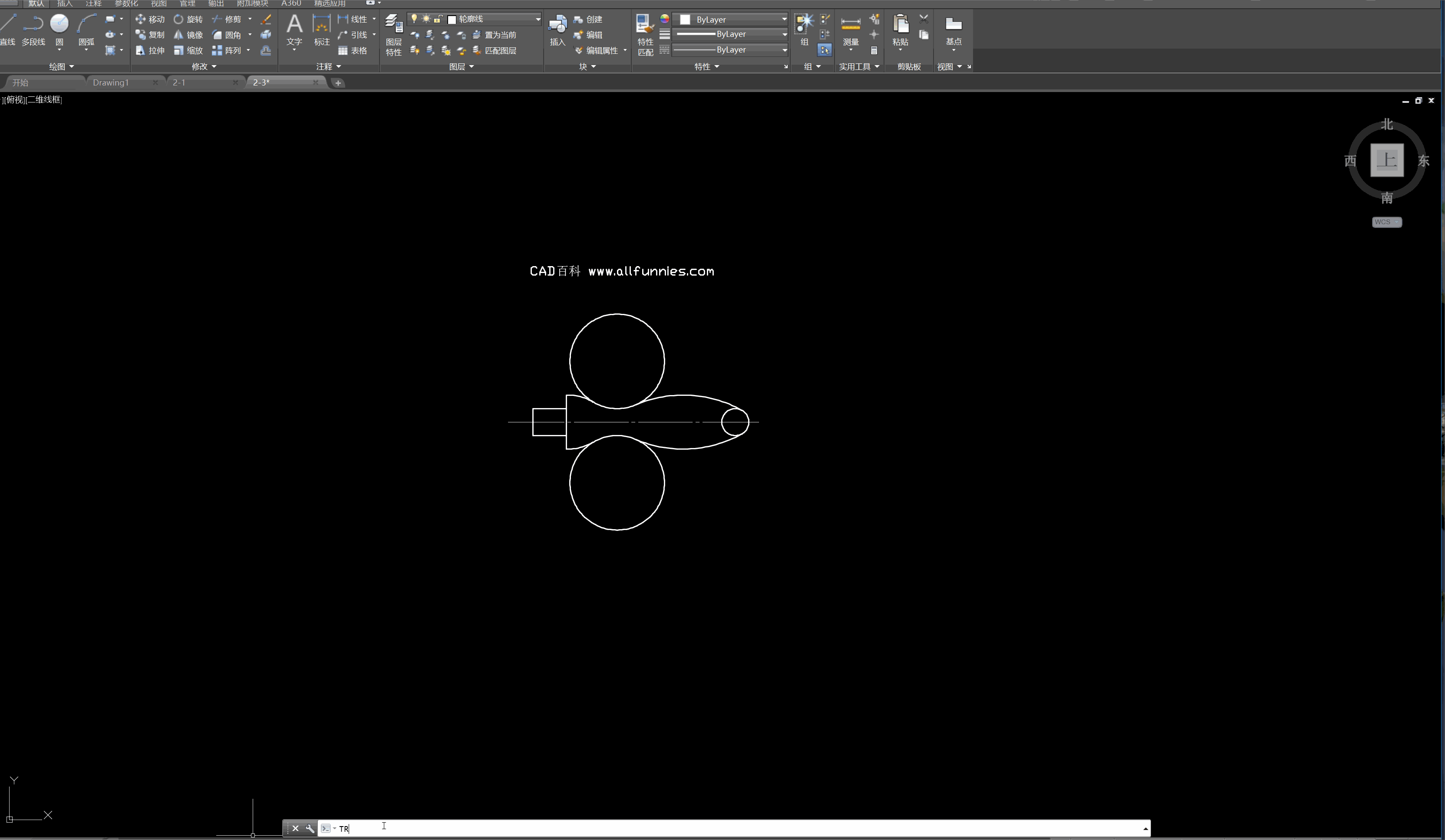Image resolution: width=1445 pixels, height=840 pixels.
Task: Click the white layer color swatch beside 轮廓线
Action: click(451, 20)
